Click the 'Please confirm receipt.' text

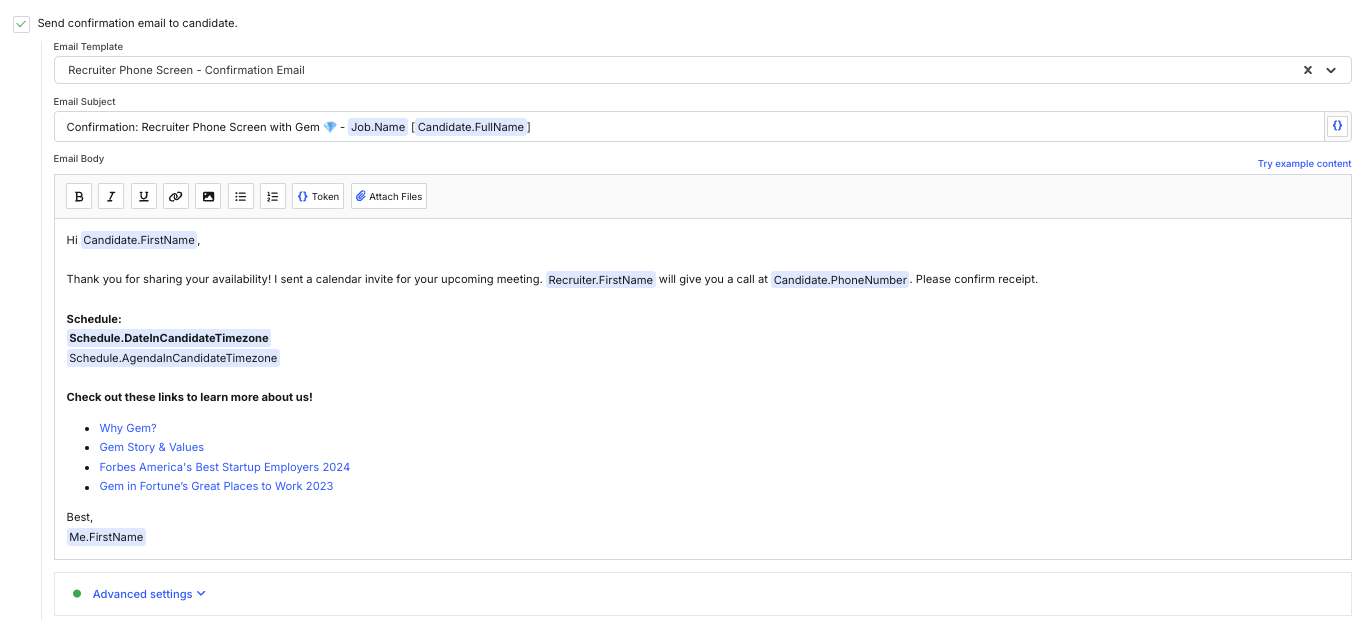[x=976, y=279]
